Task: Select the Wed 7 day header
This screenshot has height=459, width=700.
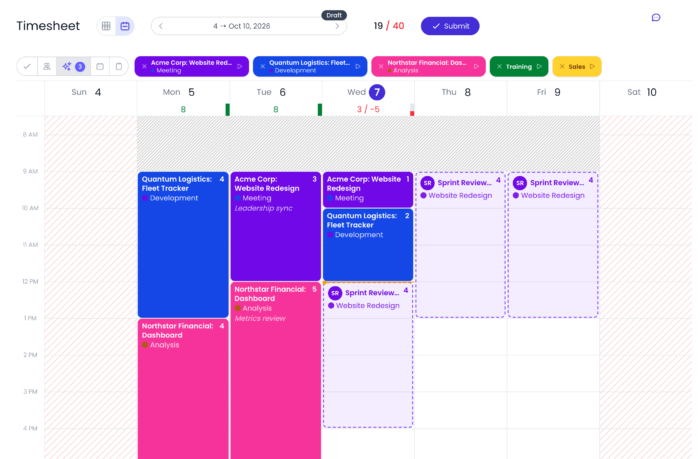Action: tap(366, 92)
